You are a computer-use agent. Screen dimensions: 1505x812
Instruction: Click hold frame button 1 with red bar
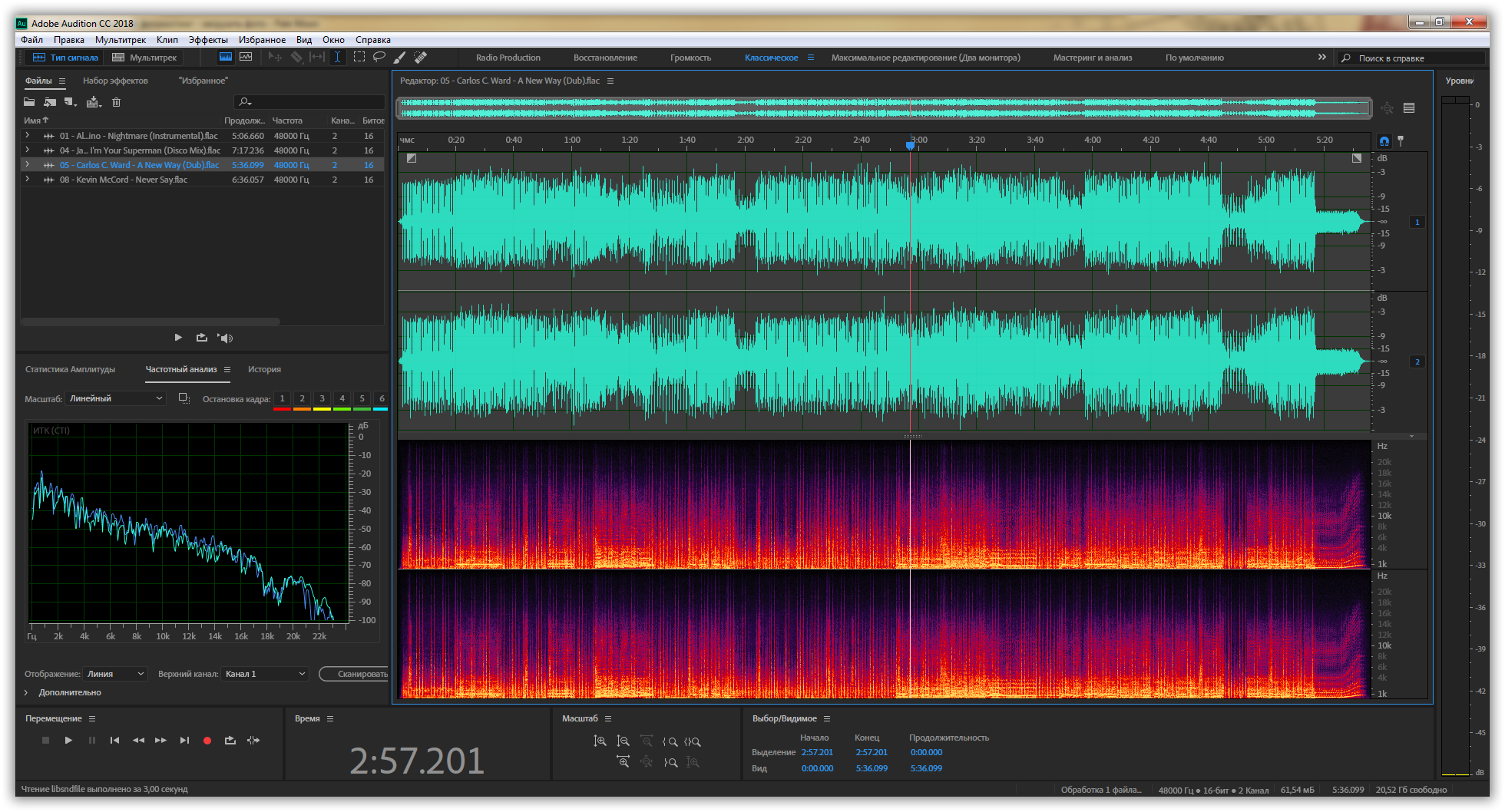282,399
